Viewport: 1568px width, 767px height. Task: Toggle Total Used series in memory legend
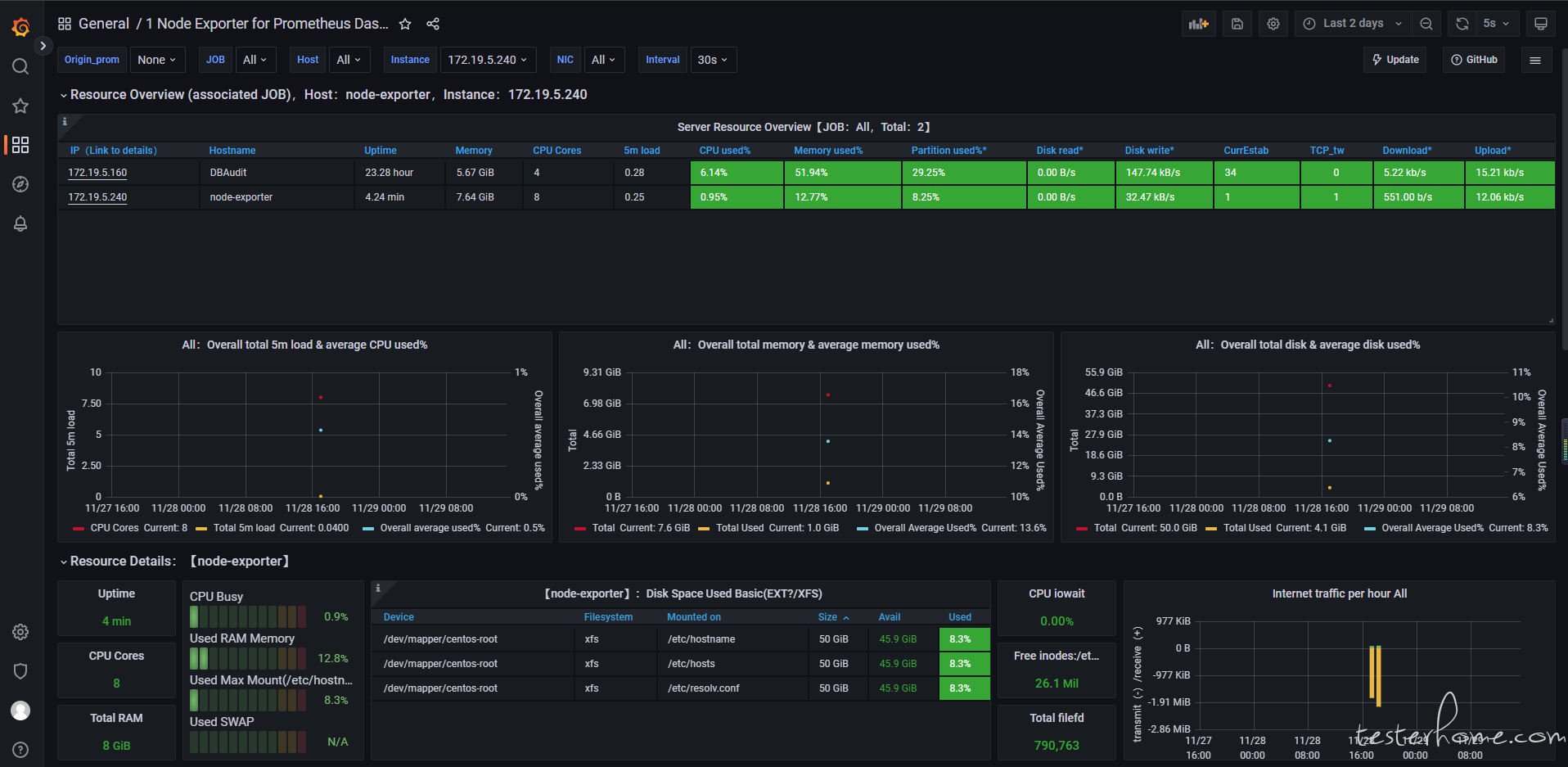point(739,528)
